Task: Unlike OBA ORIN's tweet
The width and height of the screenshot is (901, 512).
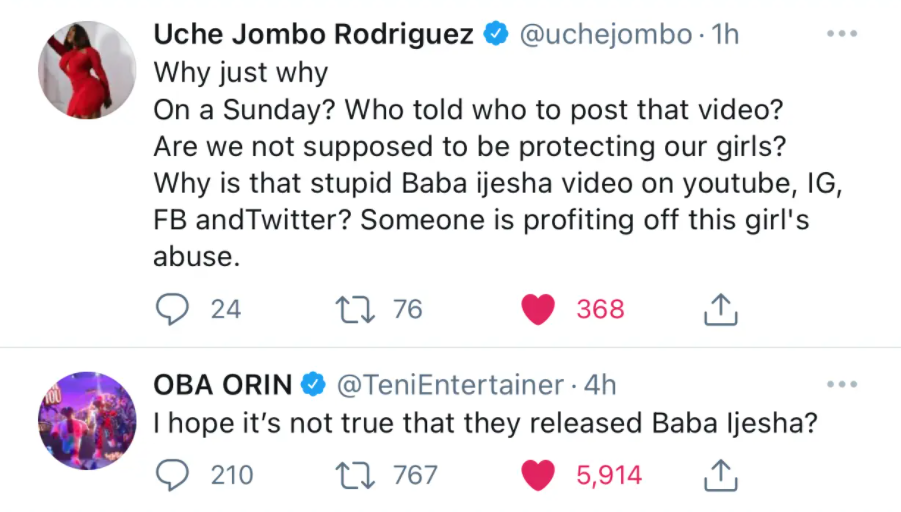Action: [x=538, y=474]
